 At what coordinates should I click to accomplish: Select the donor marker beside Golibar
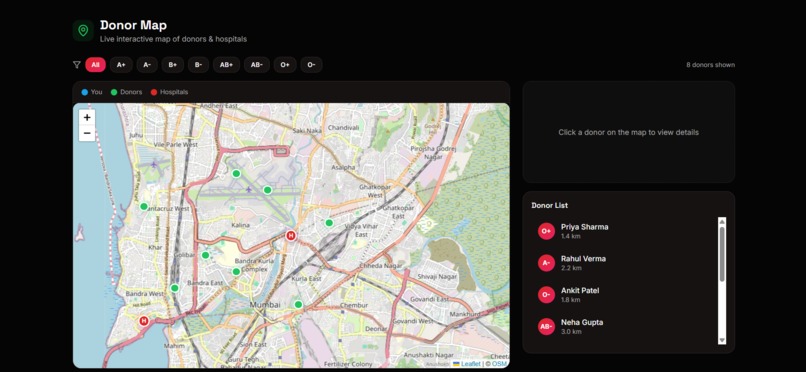(x=206, y=255)
